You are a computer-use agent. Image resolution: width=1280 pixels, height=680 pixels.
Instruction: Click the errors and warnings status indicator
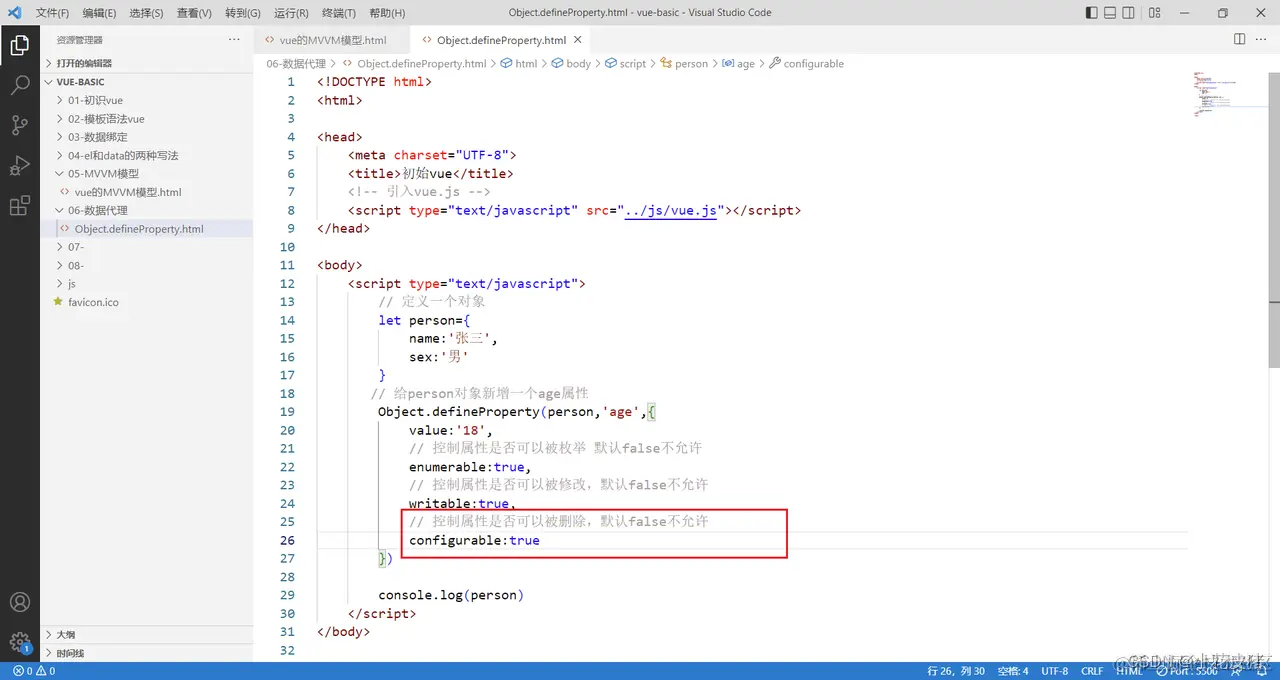coord(33,671)
